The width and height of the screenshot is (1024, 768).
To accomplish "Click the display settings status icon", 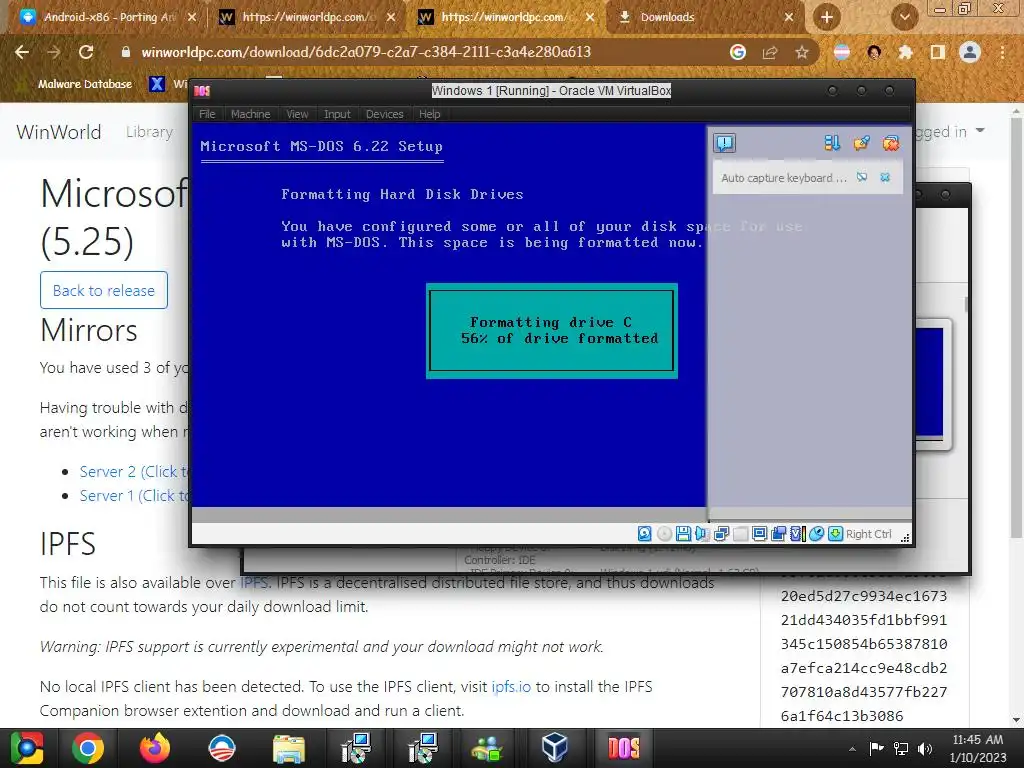I will pos(760,534).
